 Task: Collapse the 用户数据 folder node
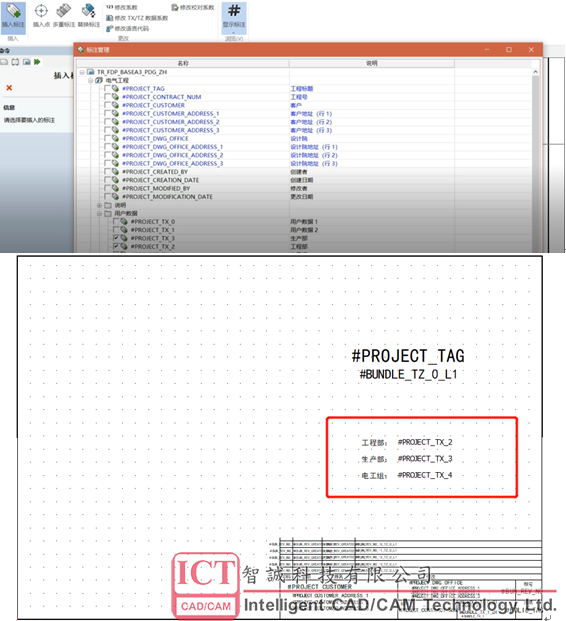99,213
